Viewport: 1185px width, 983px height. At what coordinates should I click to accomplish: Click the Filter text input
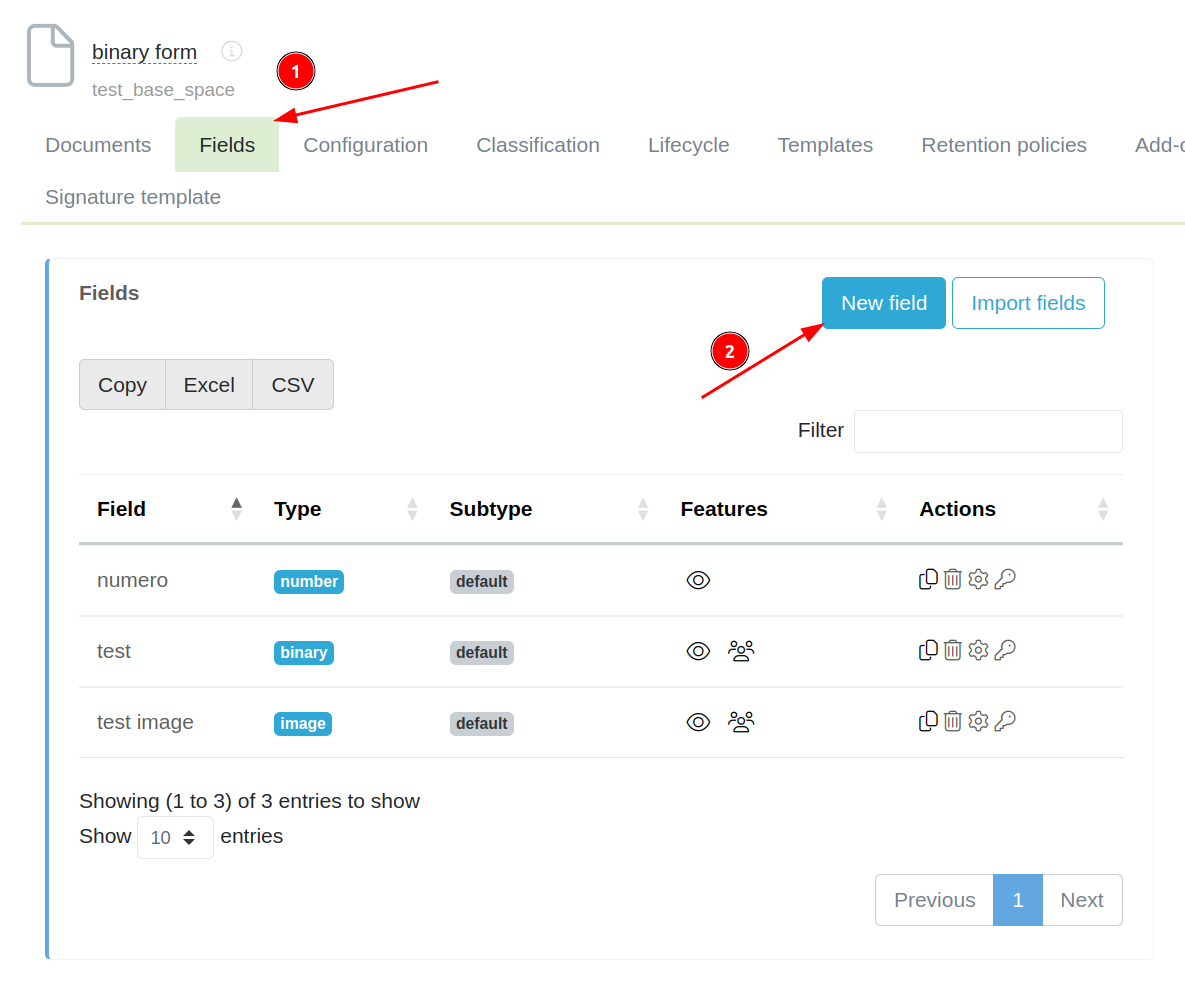click(987, 431)
